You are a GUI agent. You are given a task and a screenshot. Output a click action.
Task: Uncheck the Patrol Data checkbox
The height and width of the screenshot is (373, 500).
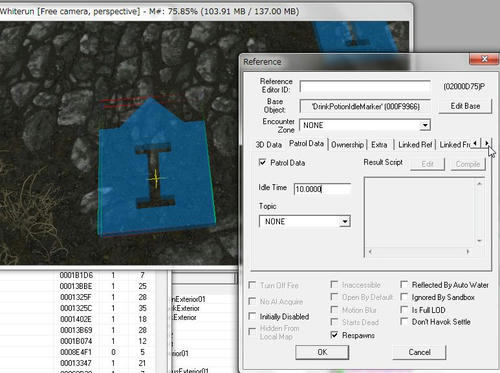click(x=263, y=162)
